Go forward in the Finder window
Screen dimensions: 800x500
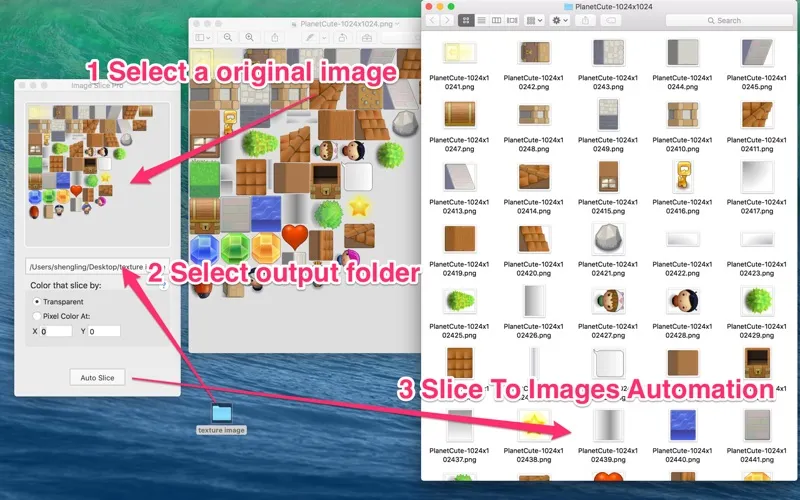tap(446, 20)
